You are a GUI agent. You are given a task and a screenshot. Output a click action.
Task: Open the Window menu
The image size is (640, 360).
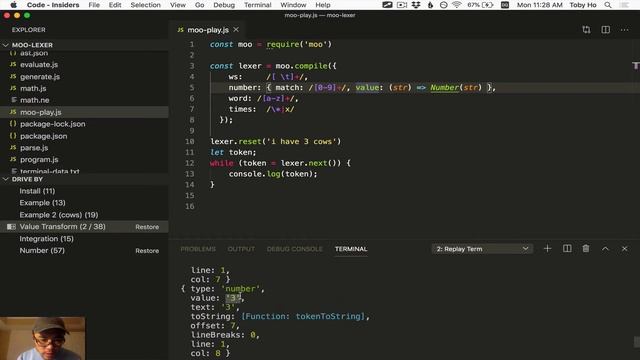[x=293, y=5]
